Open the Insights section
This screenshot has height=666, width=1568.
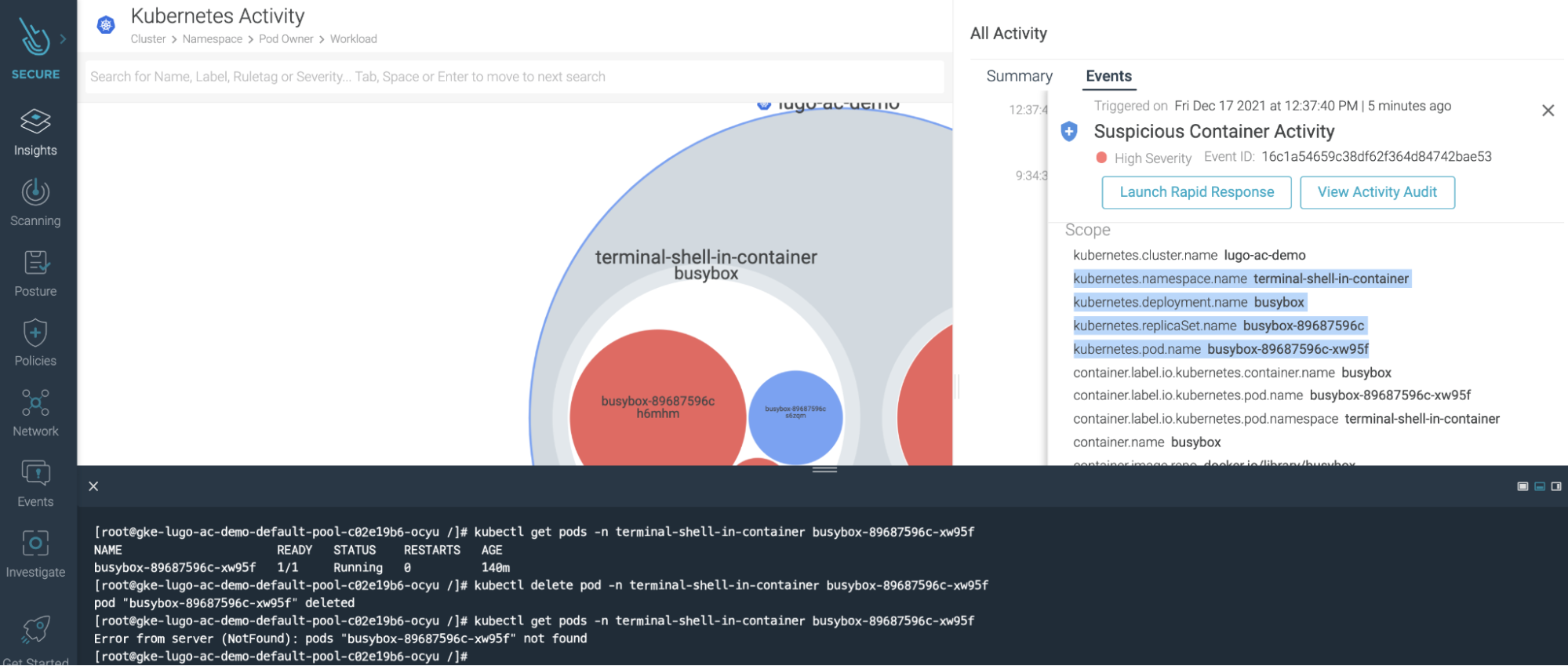(x=35, y=133)
